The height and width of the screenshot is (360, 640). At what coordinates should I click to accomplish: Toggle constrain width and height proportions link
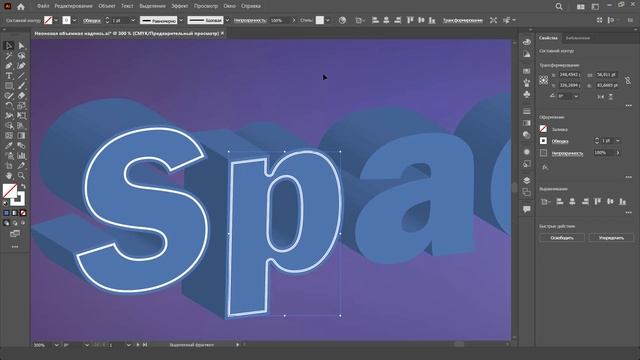(628, 80)
